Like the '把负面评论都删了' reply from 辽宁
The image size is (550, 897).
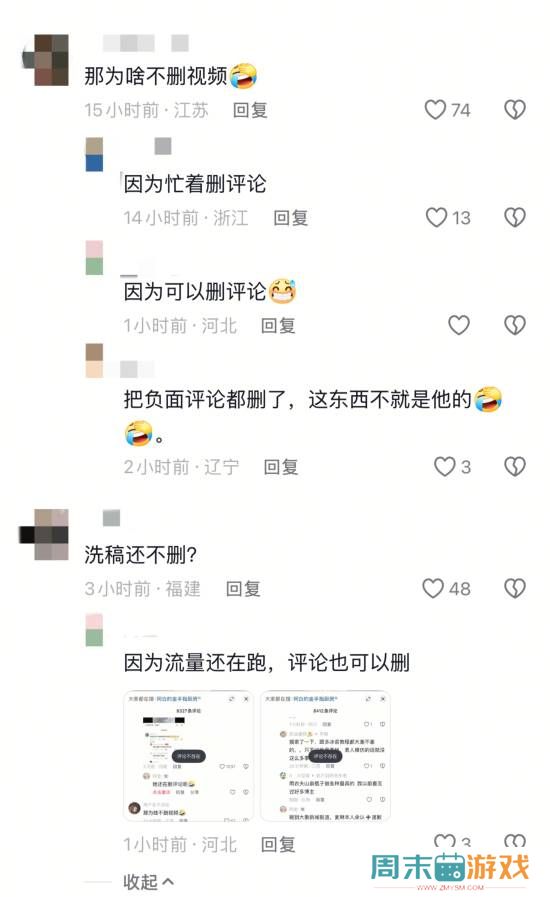(x=445, y=467)
